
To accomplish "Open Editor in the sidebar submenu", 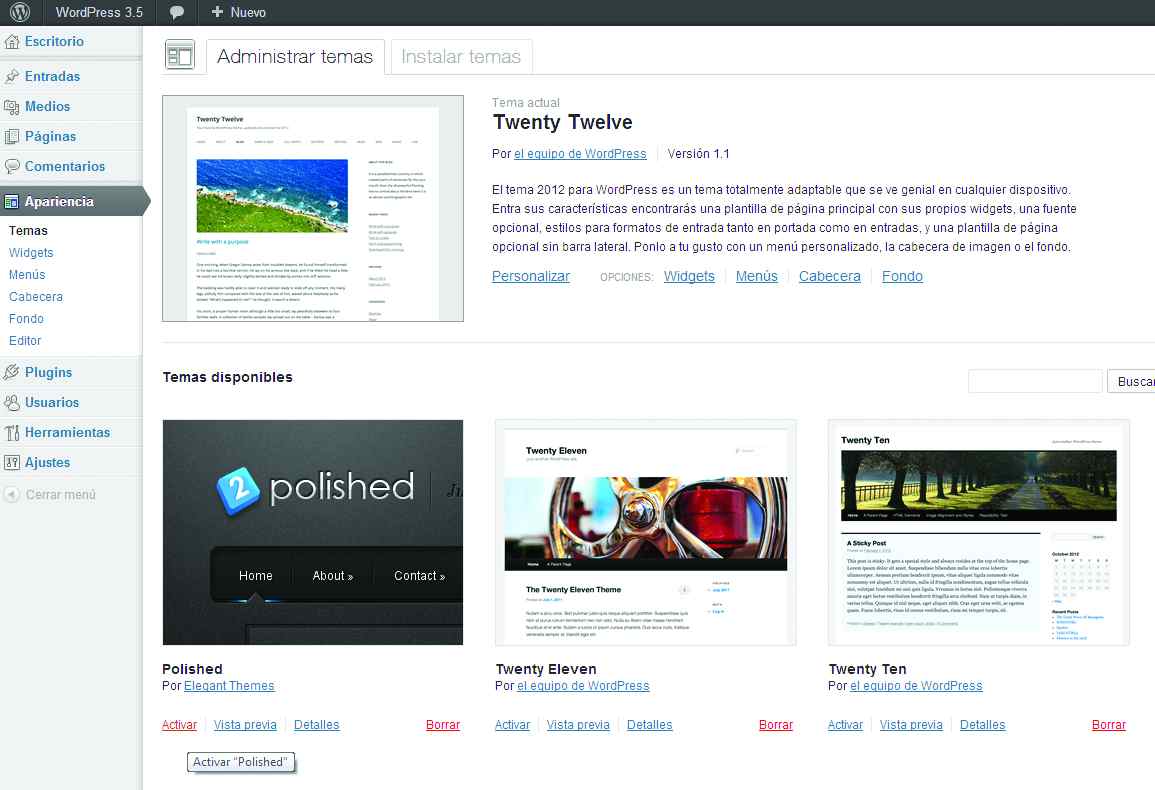I will [x=25, y=341].
